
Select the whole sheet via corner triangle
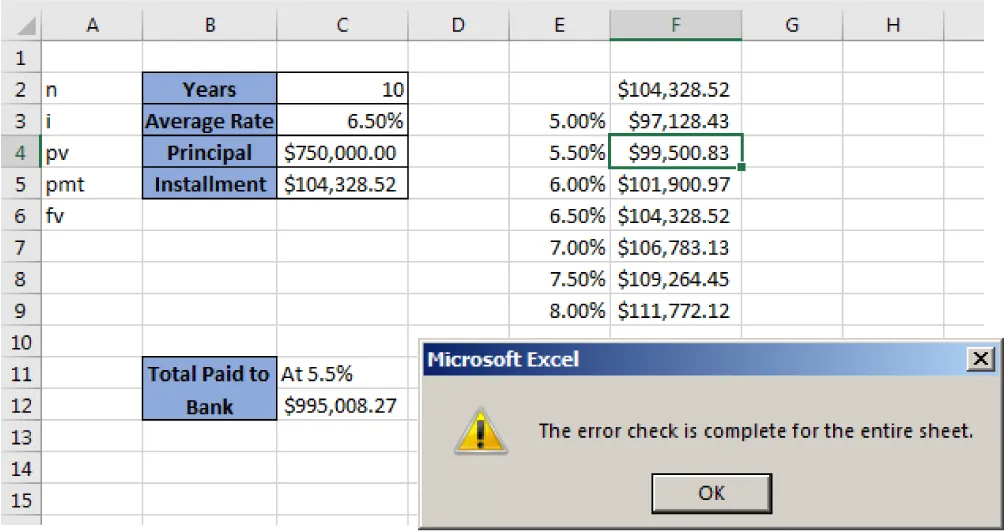(20, 26)
